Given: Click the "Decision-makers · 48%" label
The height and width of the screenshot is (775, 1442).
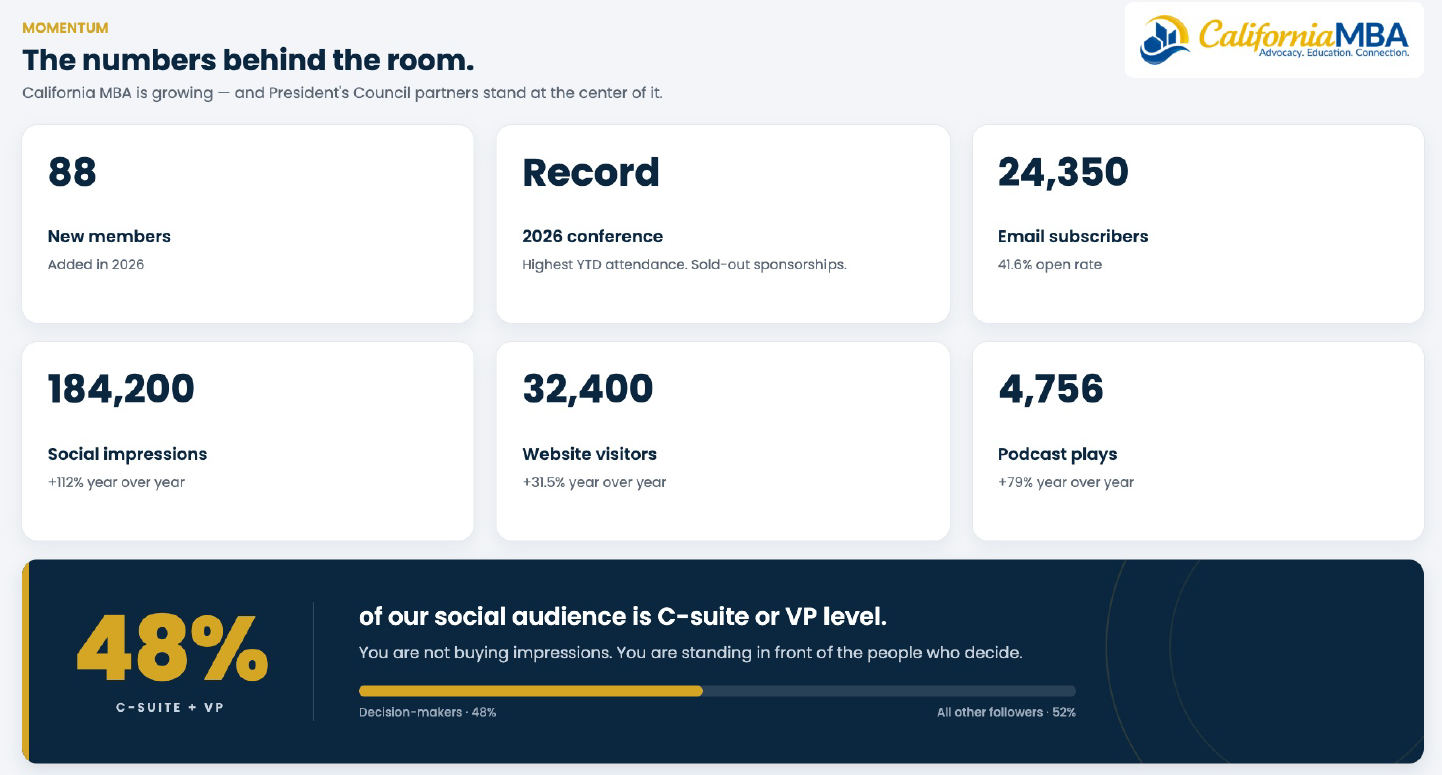Looking at the screenshot, I should (x=428, y=713).
